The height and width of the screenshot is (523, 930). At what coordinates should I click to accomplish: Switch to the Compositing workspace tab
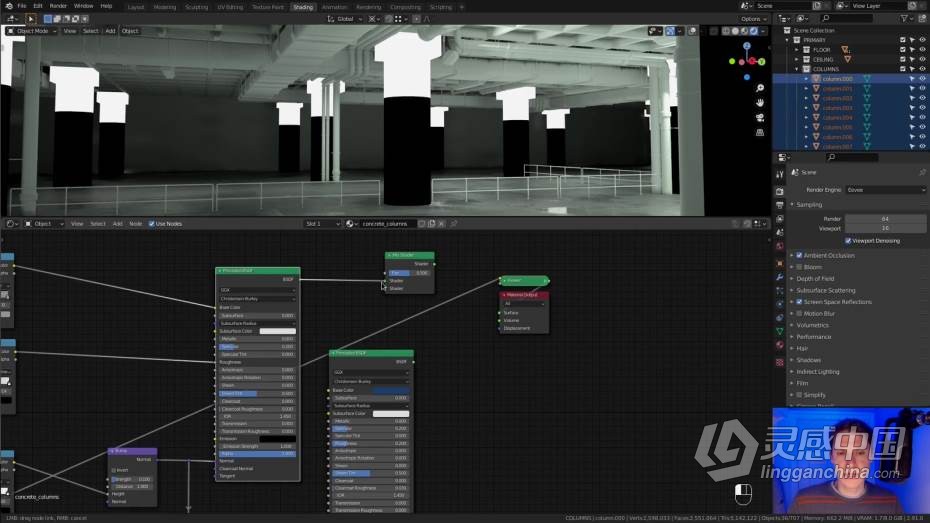[x=405, y=7]
